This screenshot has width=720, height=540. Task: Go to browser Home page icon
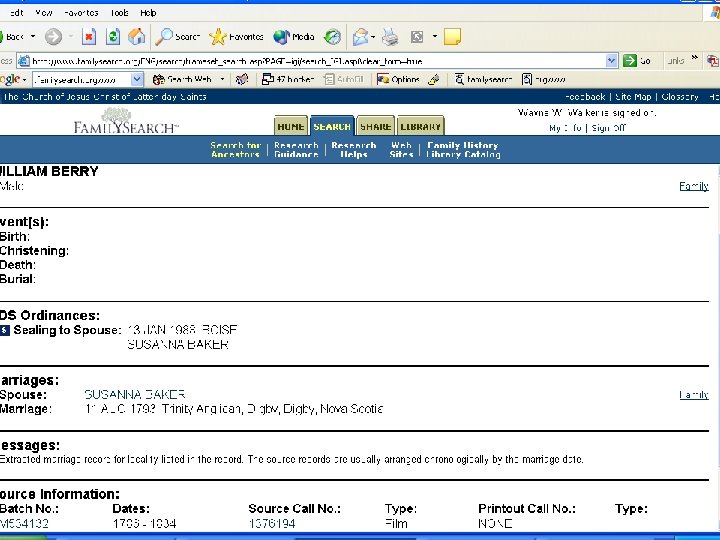tap(136, 37)
